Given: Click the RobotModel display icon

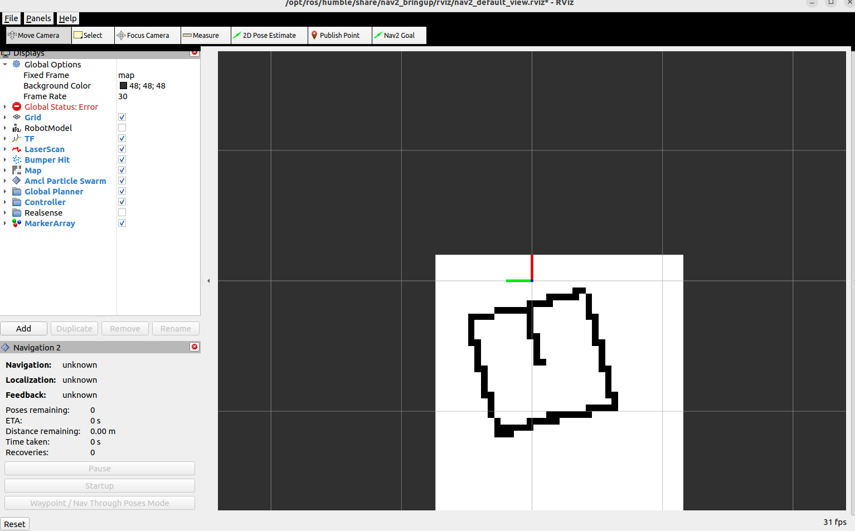Looking at the screenshot, I should click(x=16, y=128).
